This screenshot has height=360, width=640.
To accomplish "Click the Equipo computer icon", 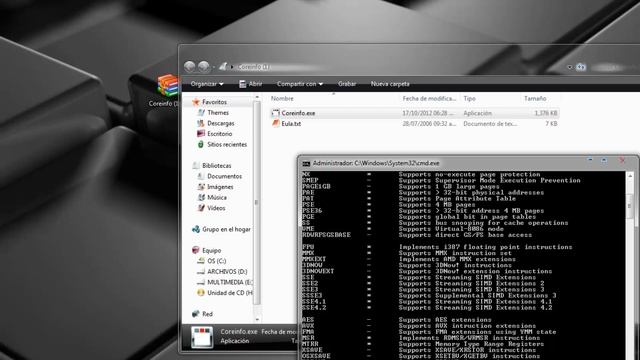I will (x=196, y=250).
